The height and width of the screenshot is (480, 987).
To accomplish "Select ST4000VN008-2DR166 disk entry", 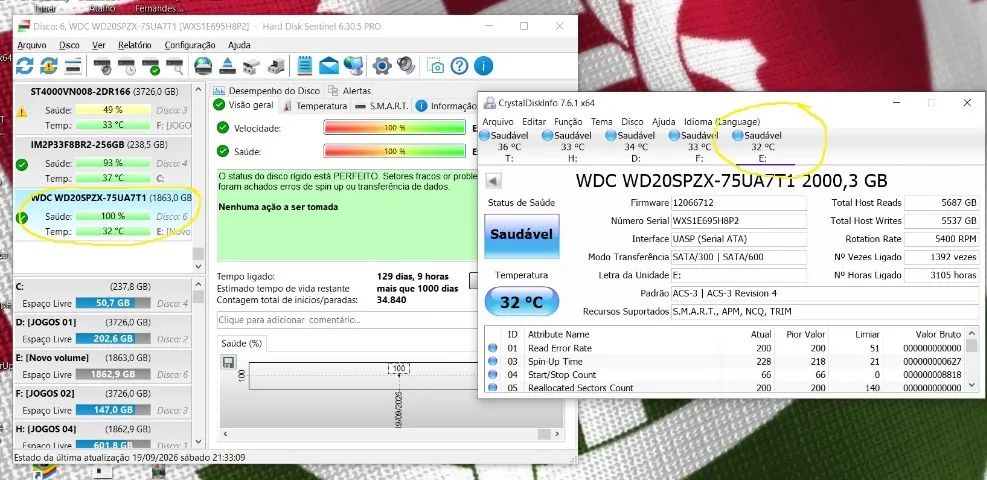I will [x=103, y=109].
